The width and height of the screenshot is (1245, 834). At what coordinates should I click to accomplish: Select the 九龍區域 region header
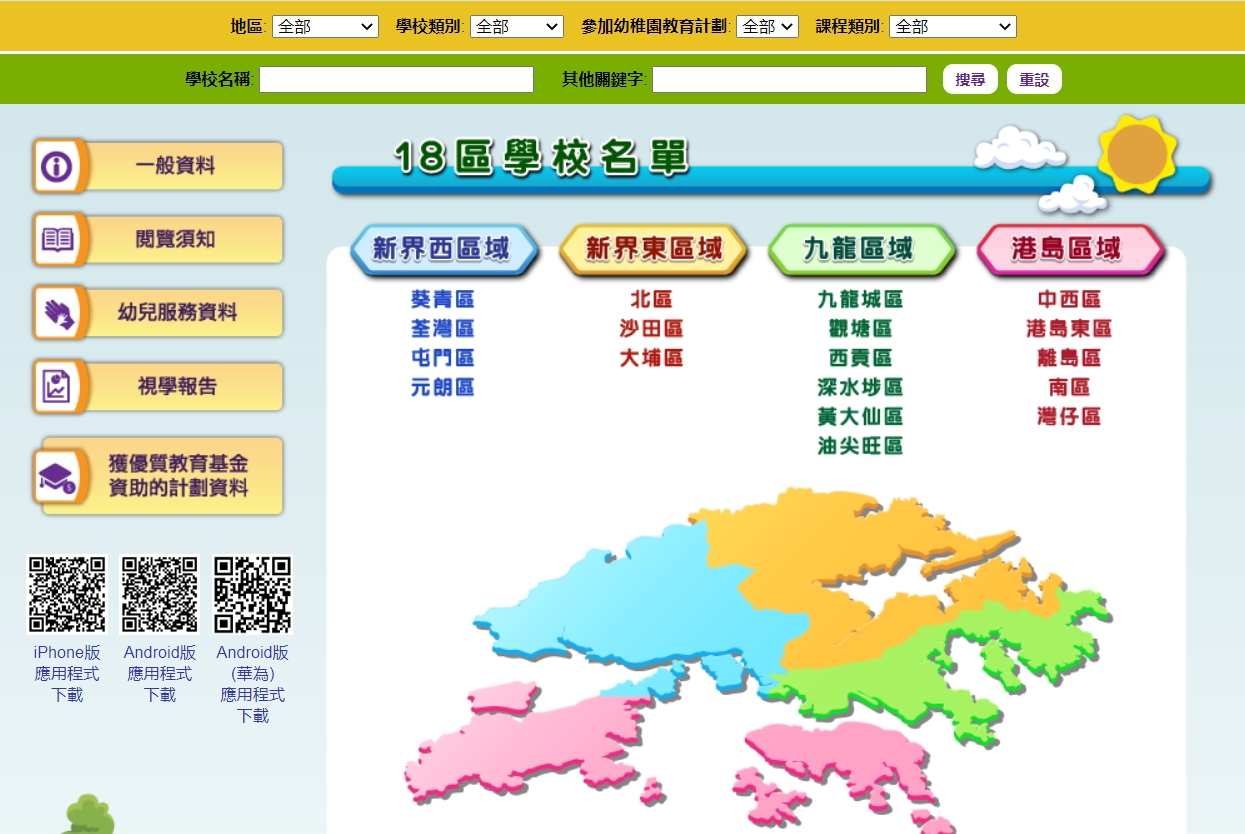[x=861, y=250]
